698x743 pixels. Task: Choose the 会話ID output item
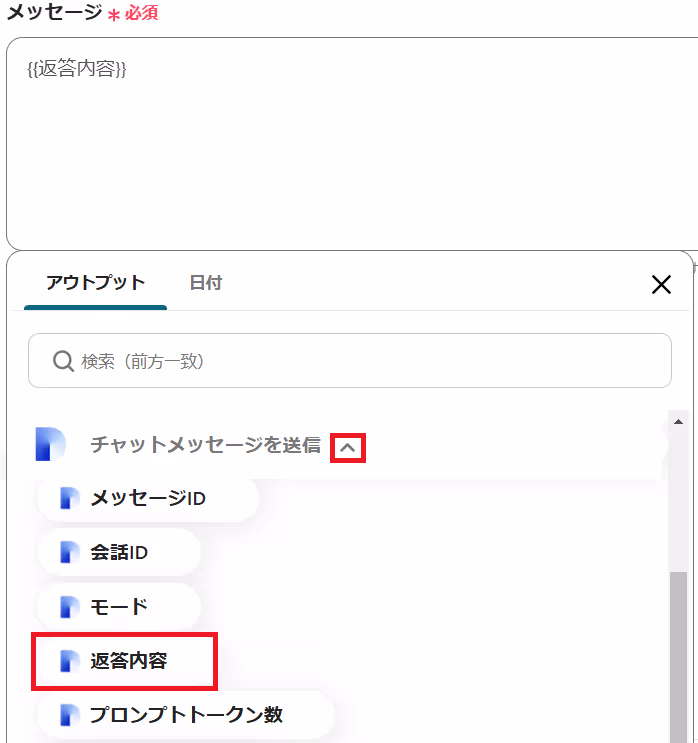(119, 553)
